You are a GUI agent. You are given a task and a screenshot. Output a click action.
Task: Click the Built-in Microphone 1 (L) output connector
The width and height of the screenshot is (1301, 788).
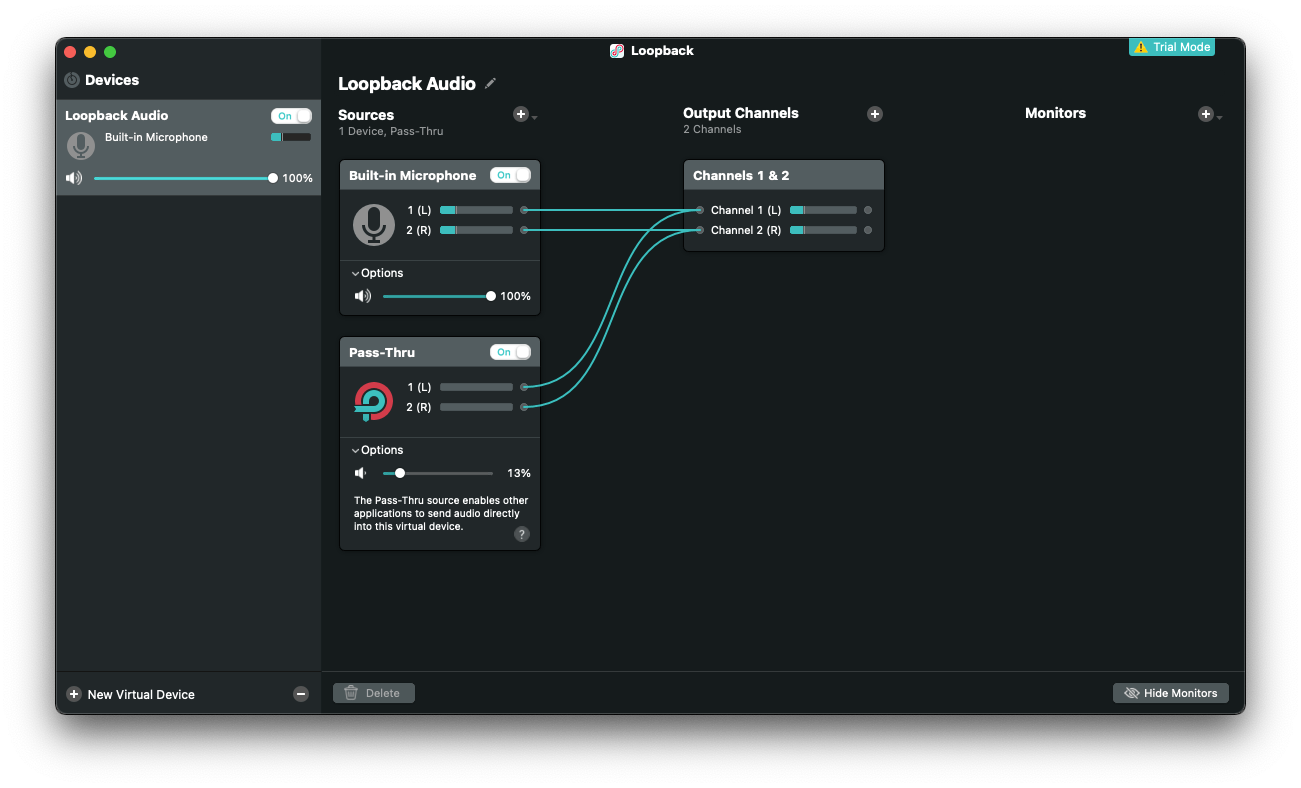tap(524, 210)
